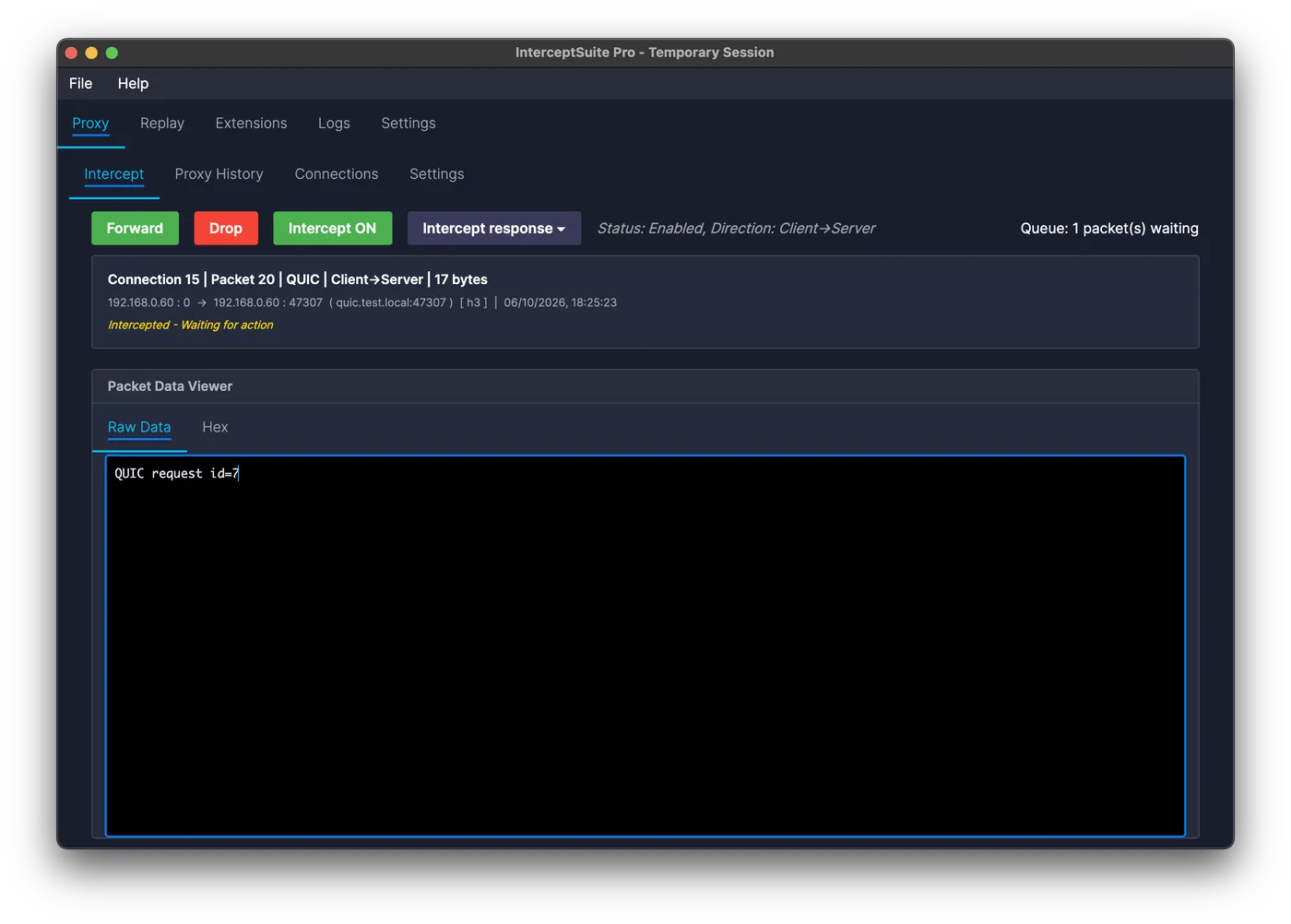Go to the Logs tab
The height and width of the screenshot is (924, 1291).
pos(334,124)
